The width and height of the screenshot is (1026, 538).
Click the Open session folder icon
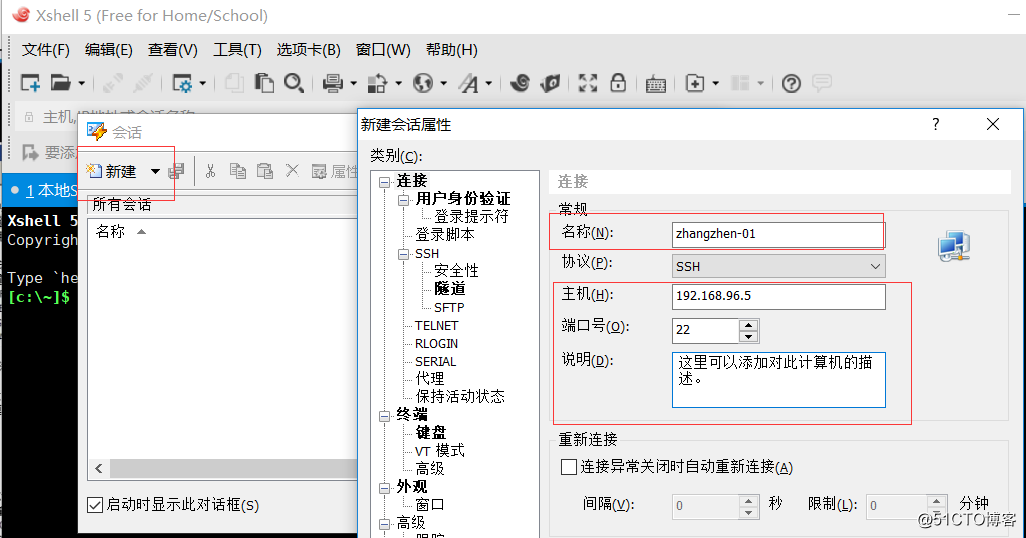coord(60,83)
